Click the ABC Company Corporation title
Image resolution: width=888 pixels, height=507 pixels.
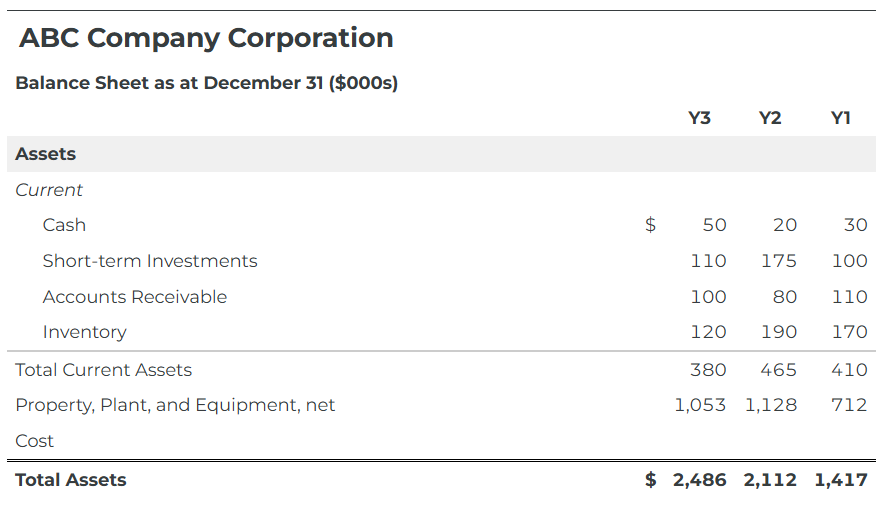pyautogui.click(x=206, y=38)
